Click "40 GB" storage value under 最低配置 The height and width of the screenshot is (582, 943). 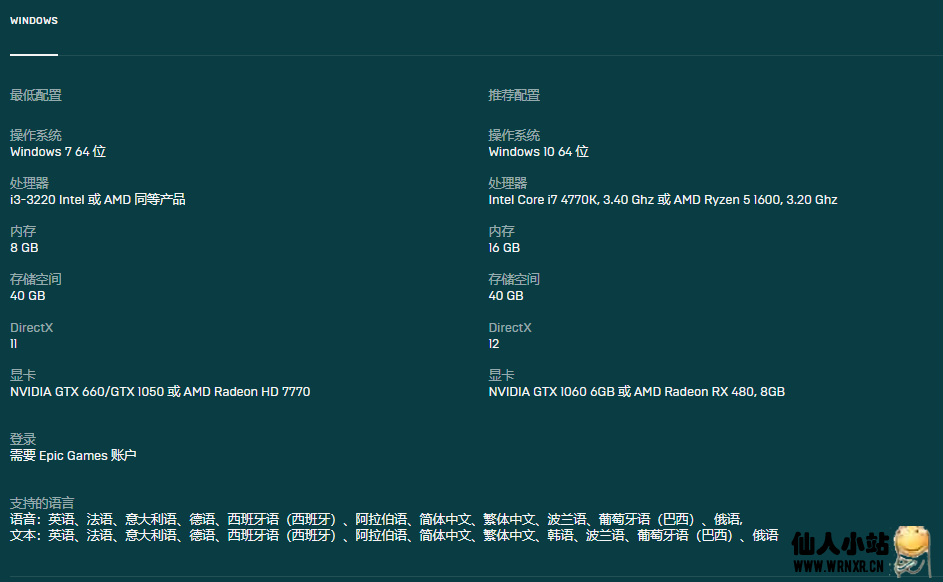coord(28,296)
